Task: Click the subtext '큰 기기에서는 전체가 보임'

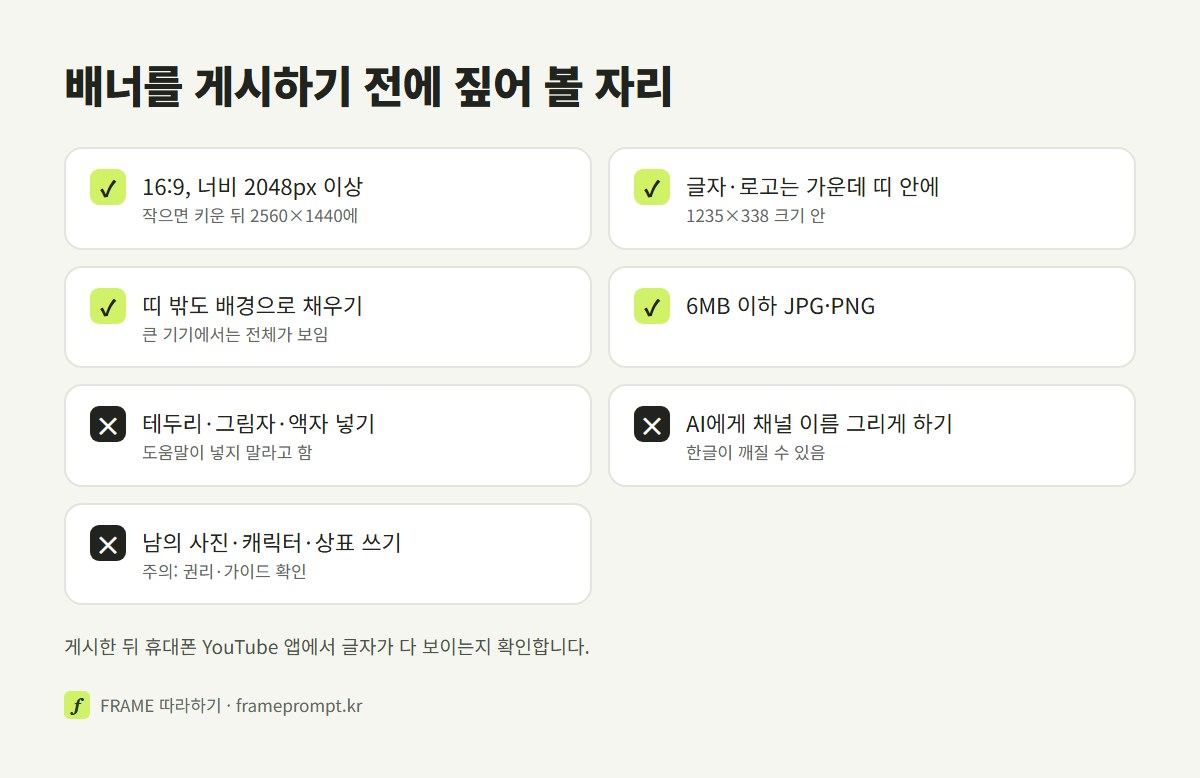Action: pos(235,334)
